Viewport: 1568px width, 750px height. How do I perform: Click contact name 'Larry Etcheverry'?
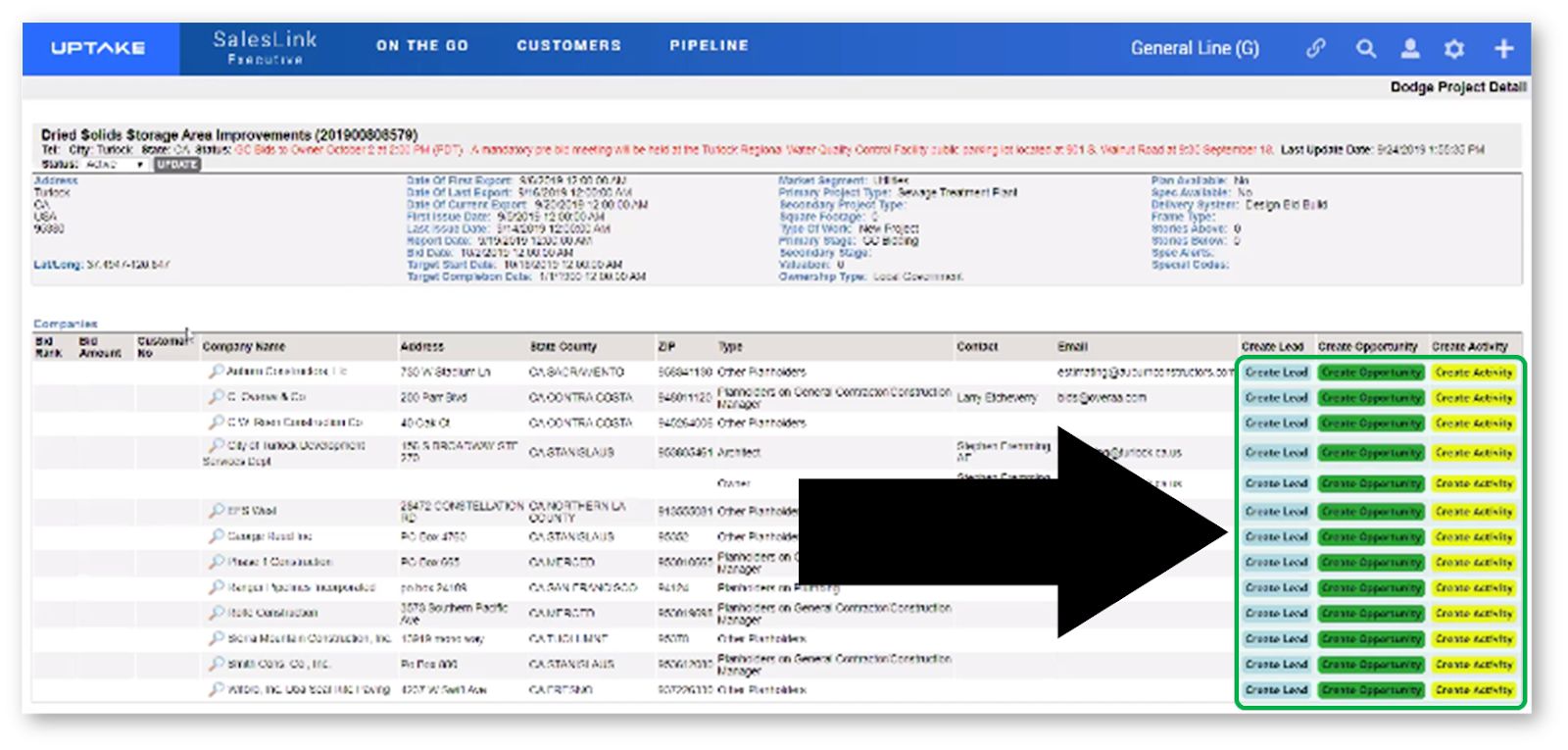tap(997, 397)
